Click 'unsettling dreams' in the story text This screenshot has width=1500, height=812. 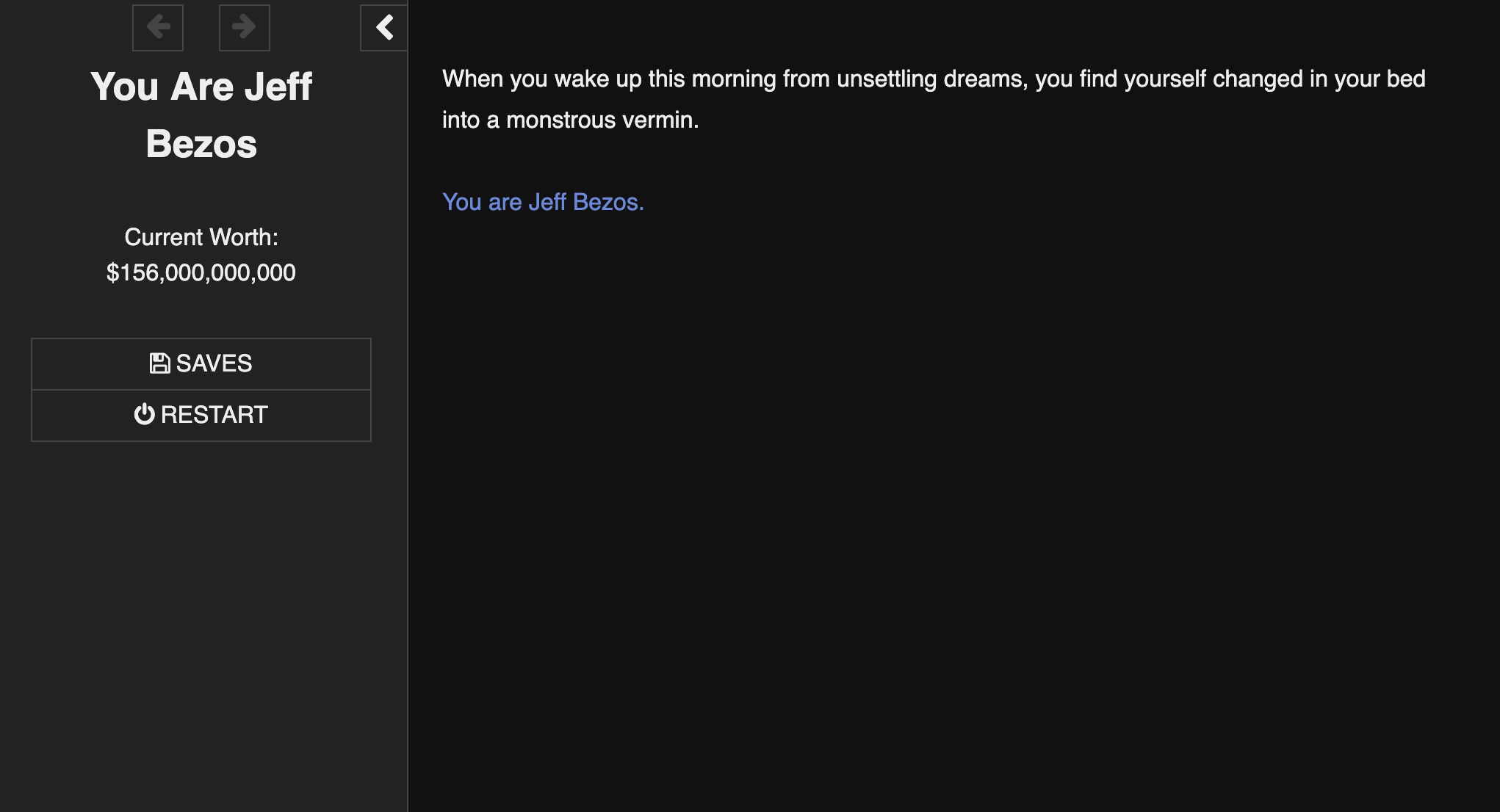(931, 79)
